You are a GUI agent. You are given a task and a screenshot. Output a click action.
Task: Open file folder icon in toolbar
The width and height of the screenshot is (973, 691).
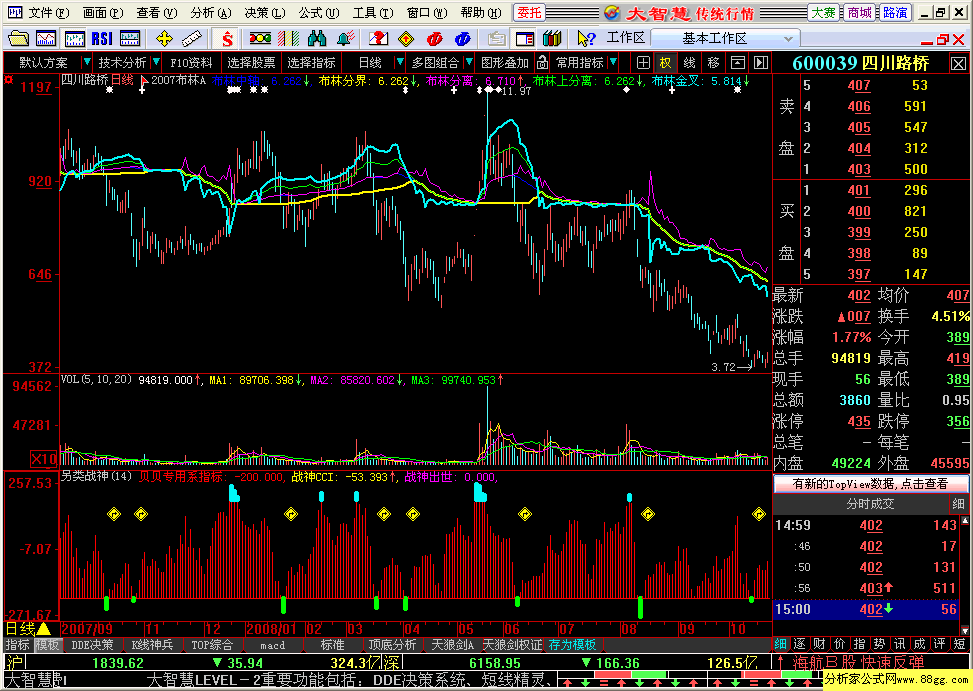click(18, 38)
